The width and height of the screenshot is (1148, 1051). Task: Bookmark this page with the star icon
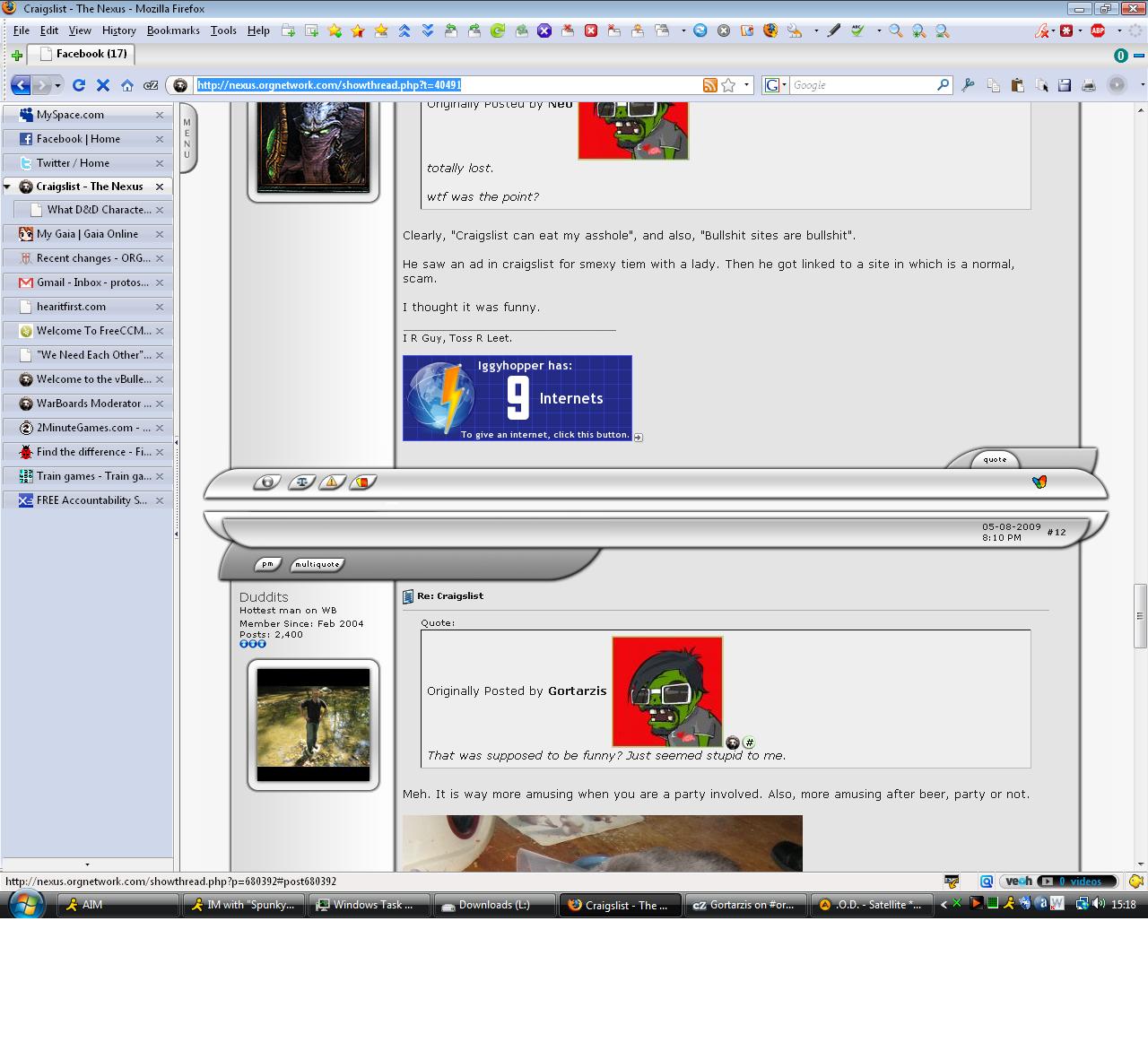coord(728,85)
